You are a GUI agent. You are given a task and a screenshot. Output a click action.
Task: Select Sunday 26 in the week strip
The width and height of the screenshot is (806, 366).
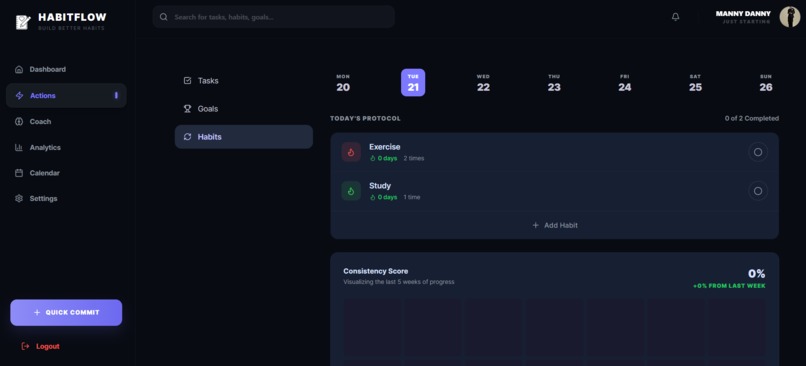tap(766, 83)
